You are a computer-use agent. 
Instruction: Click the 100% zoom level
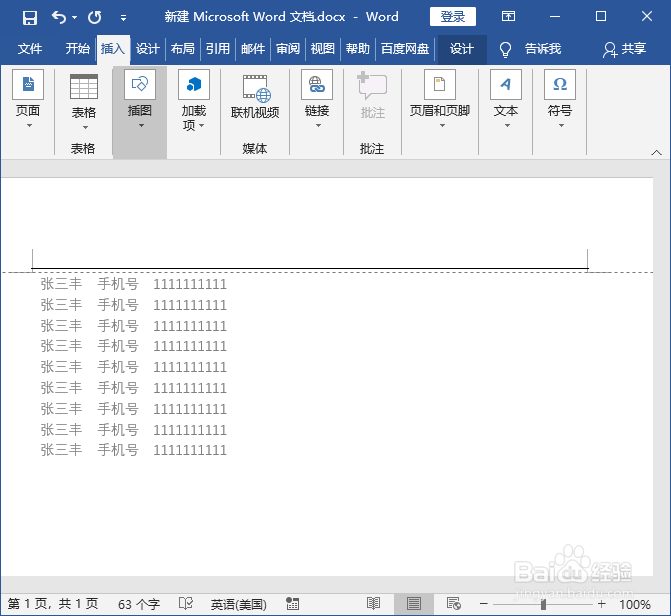coord(635,604)
